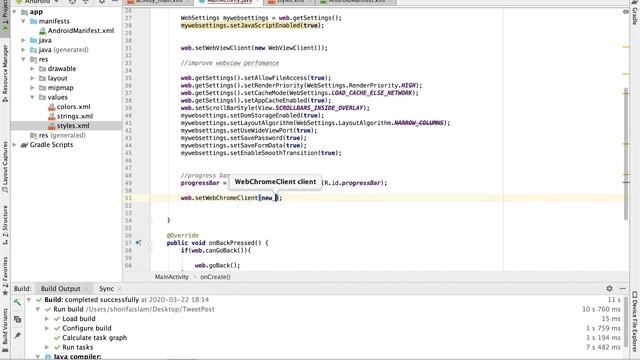Open AndroidManifest.xml in the project tree
The height and width of the screenshot is (360, 640).
coord(81,31)
